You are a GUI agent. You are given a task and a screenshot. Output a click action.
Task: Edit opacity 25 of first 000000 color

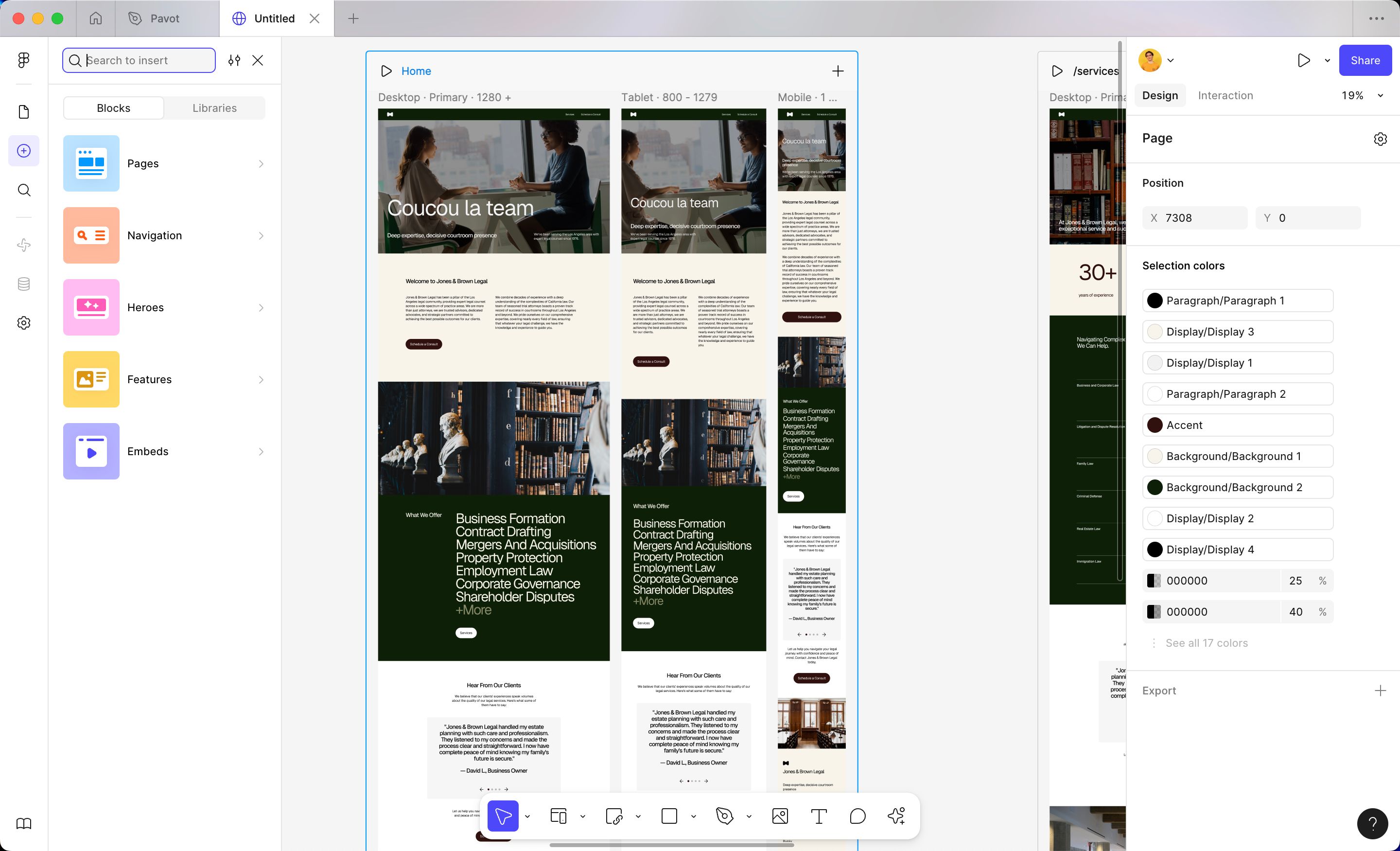pos(1295,581)
